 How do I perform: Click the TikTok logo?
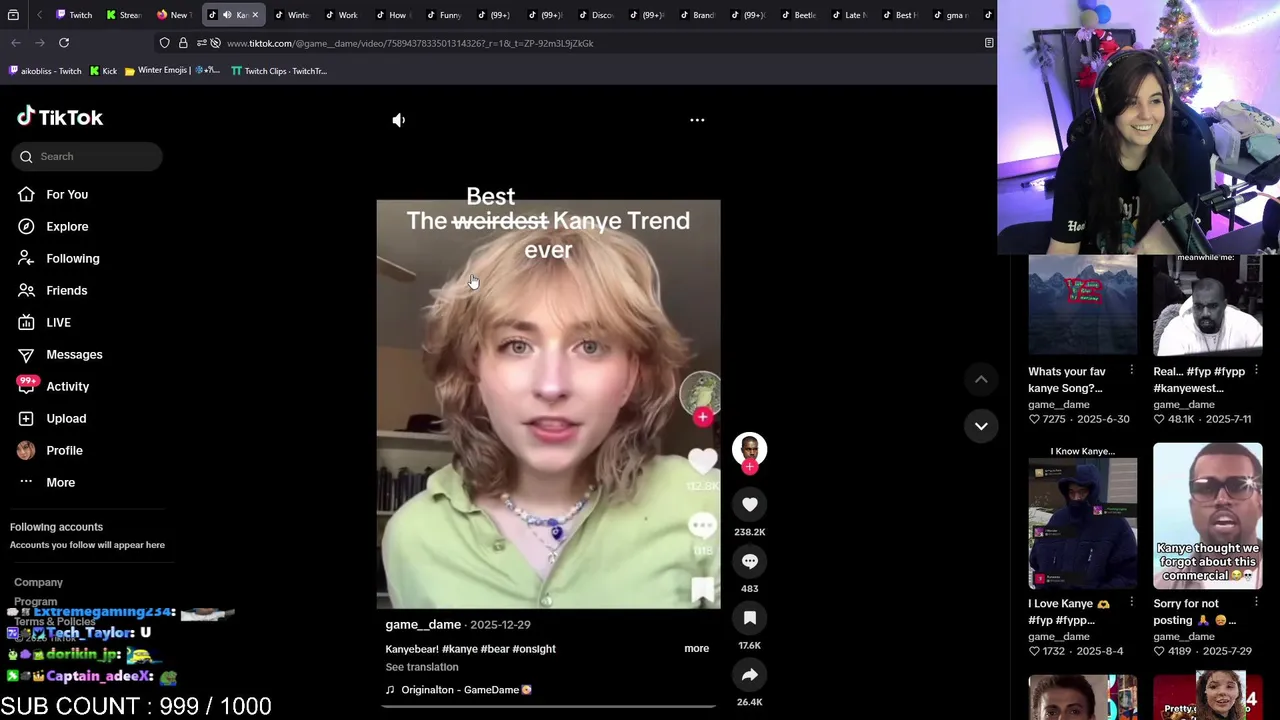(60, 117)
